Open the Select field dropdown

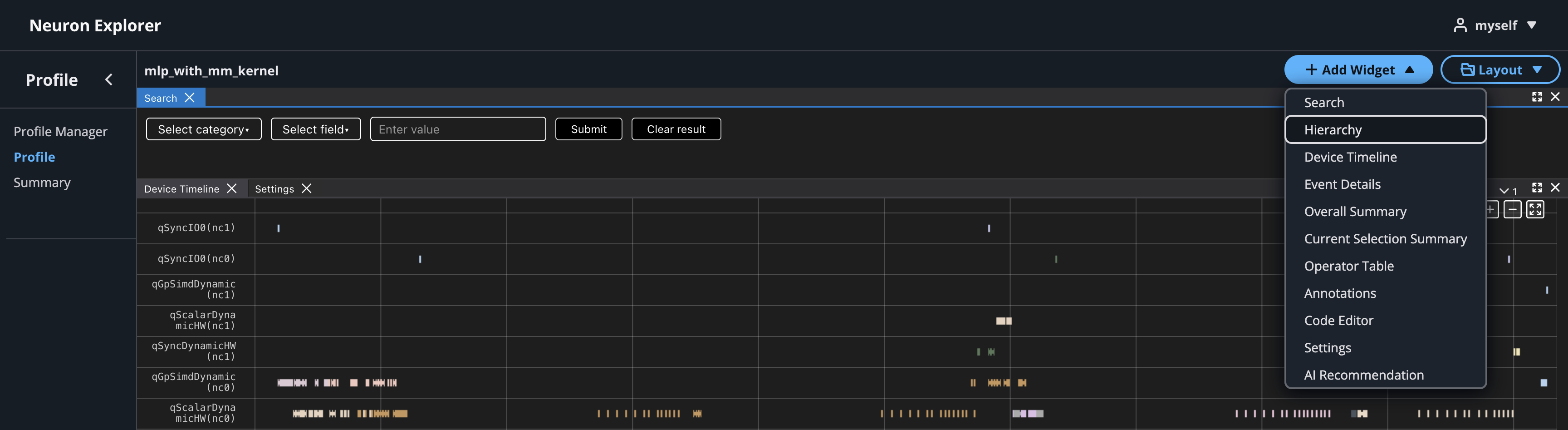(x=315, y=129)
